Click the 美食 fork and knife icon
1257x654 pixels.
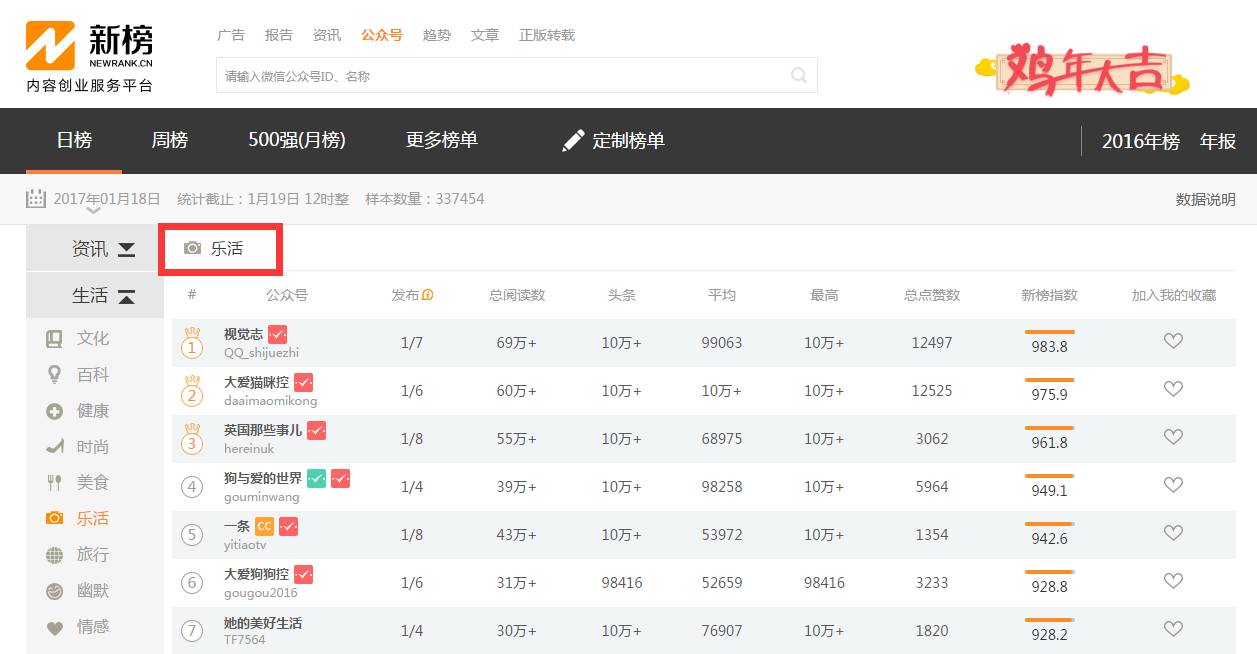[54, 483]
